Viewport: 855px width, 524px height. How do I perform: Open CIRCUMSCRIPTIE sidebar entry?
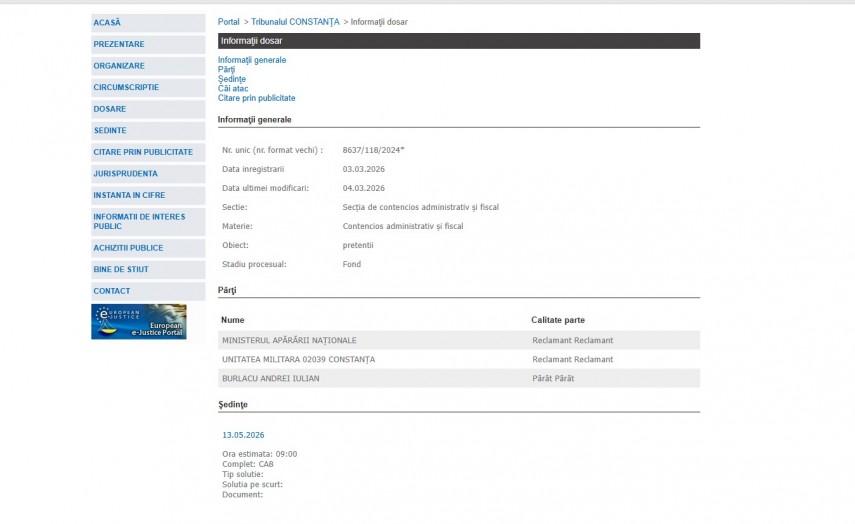pyautogui.click(x=126, y=87)
